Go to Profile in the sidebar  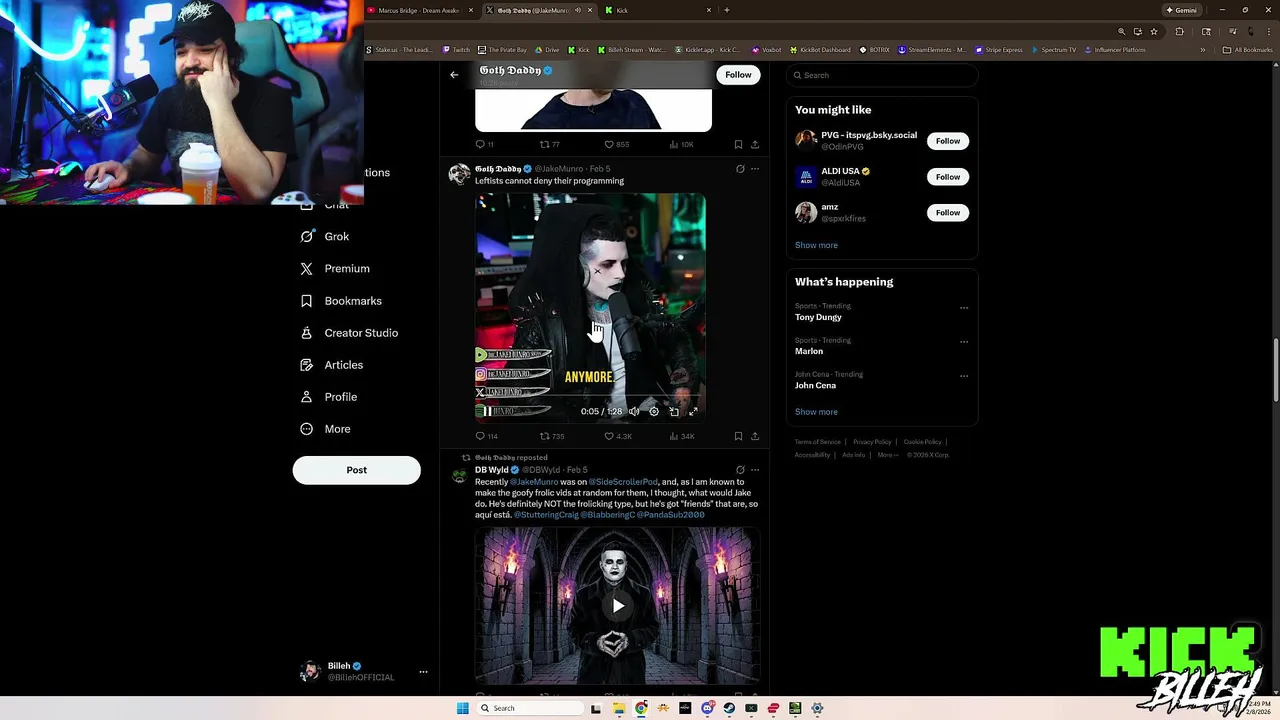329,397
